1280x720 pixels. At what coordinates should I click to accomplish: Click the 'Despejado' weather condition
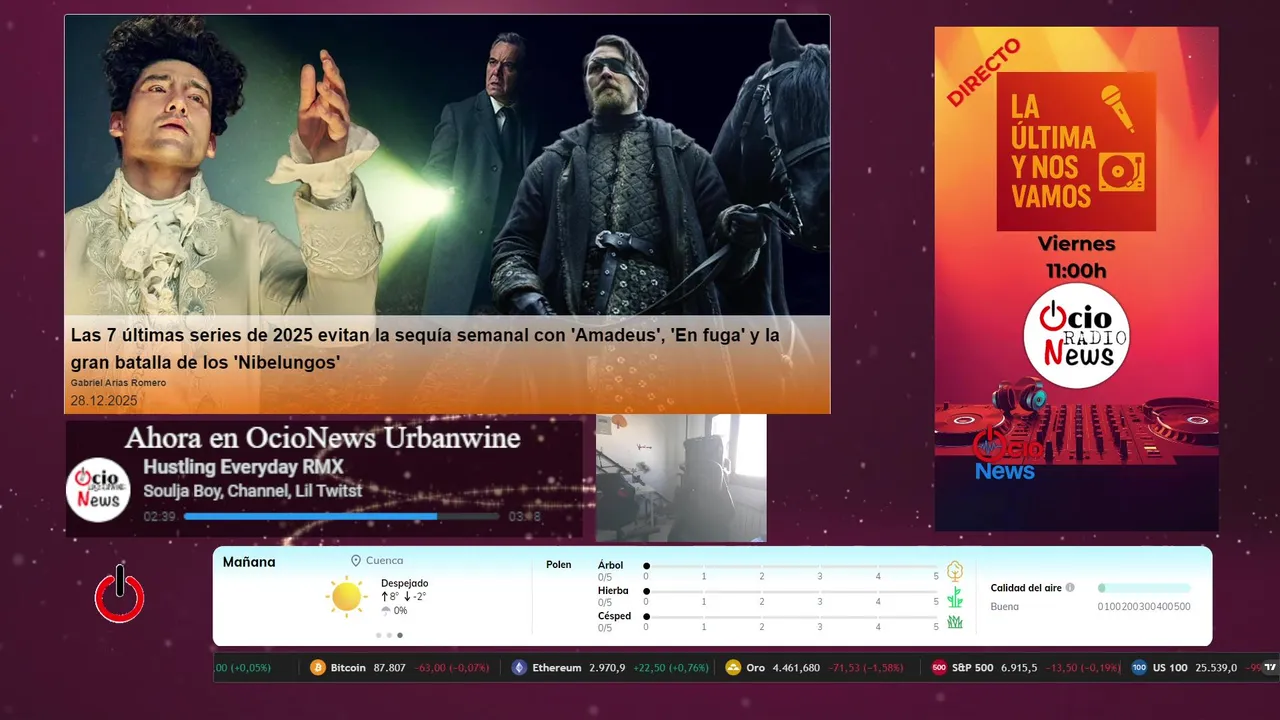[x=404, y=583]
